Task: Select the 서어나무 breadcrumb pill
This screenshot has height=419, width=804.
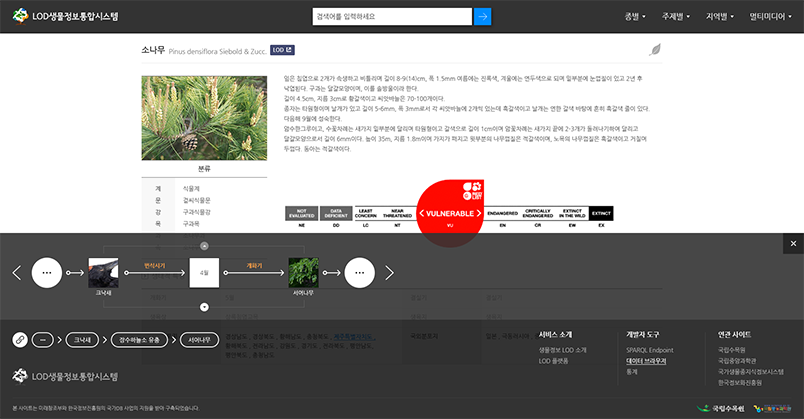Action: click(199, 340)
